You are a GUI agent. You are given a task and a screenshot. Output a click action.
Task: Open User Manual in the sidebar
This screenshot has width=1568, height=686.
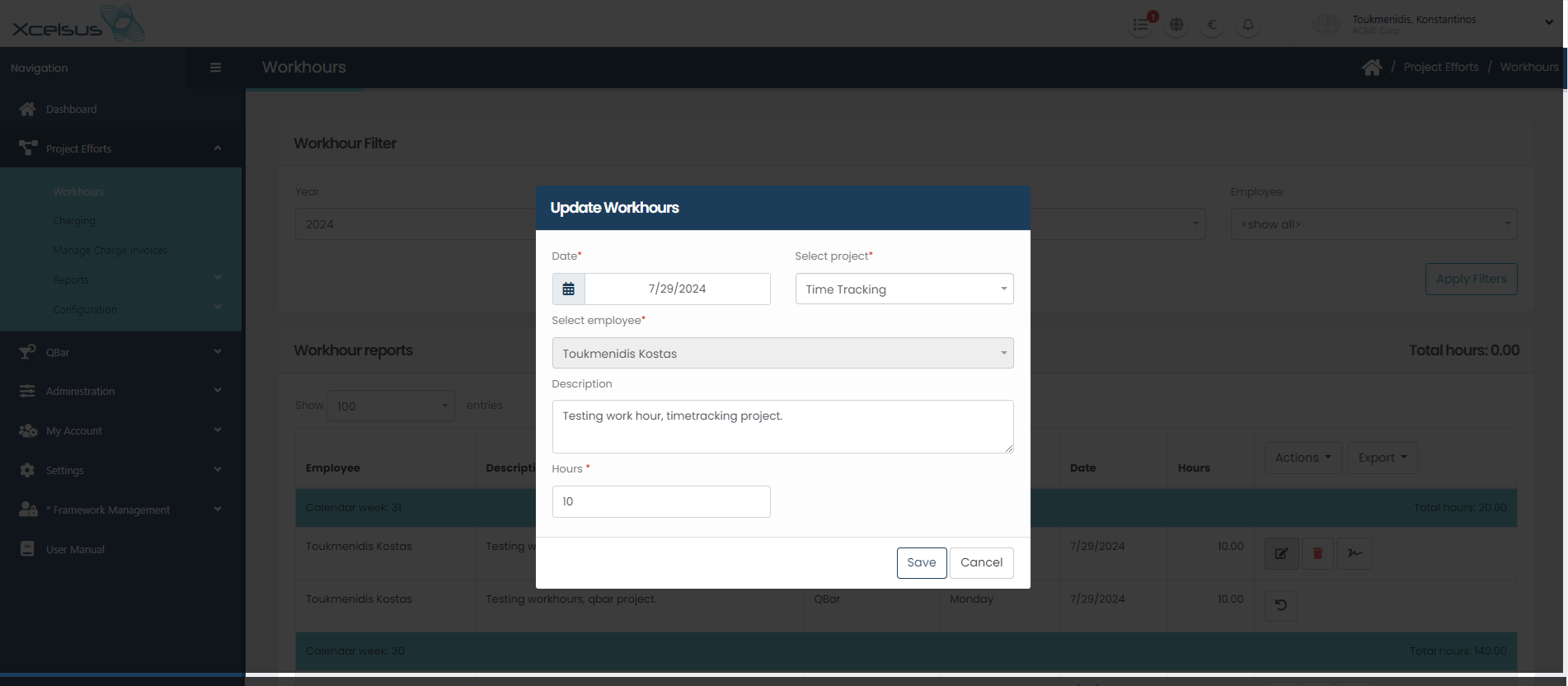(x=75, y=549)
